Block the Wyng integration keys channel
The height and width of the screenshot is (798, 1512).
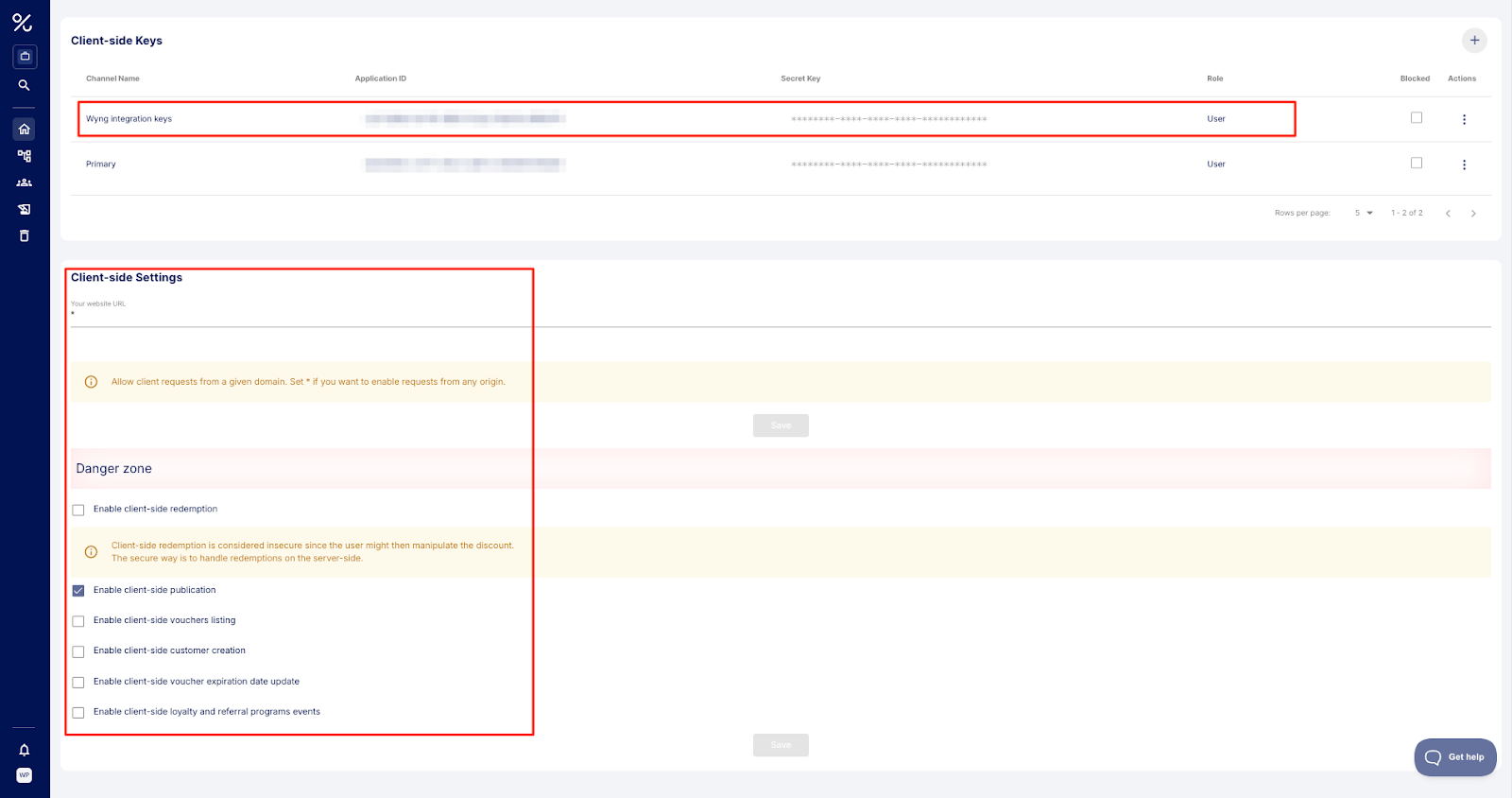(x=1417, y=117)
